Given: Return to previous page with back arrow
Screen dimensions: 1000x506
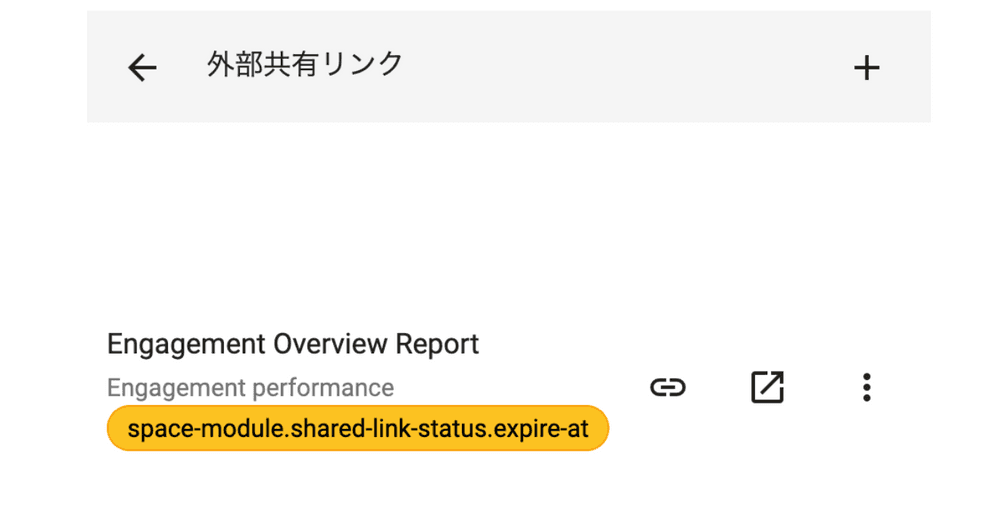Looking at the screenshot, I should click(143, 68).
